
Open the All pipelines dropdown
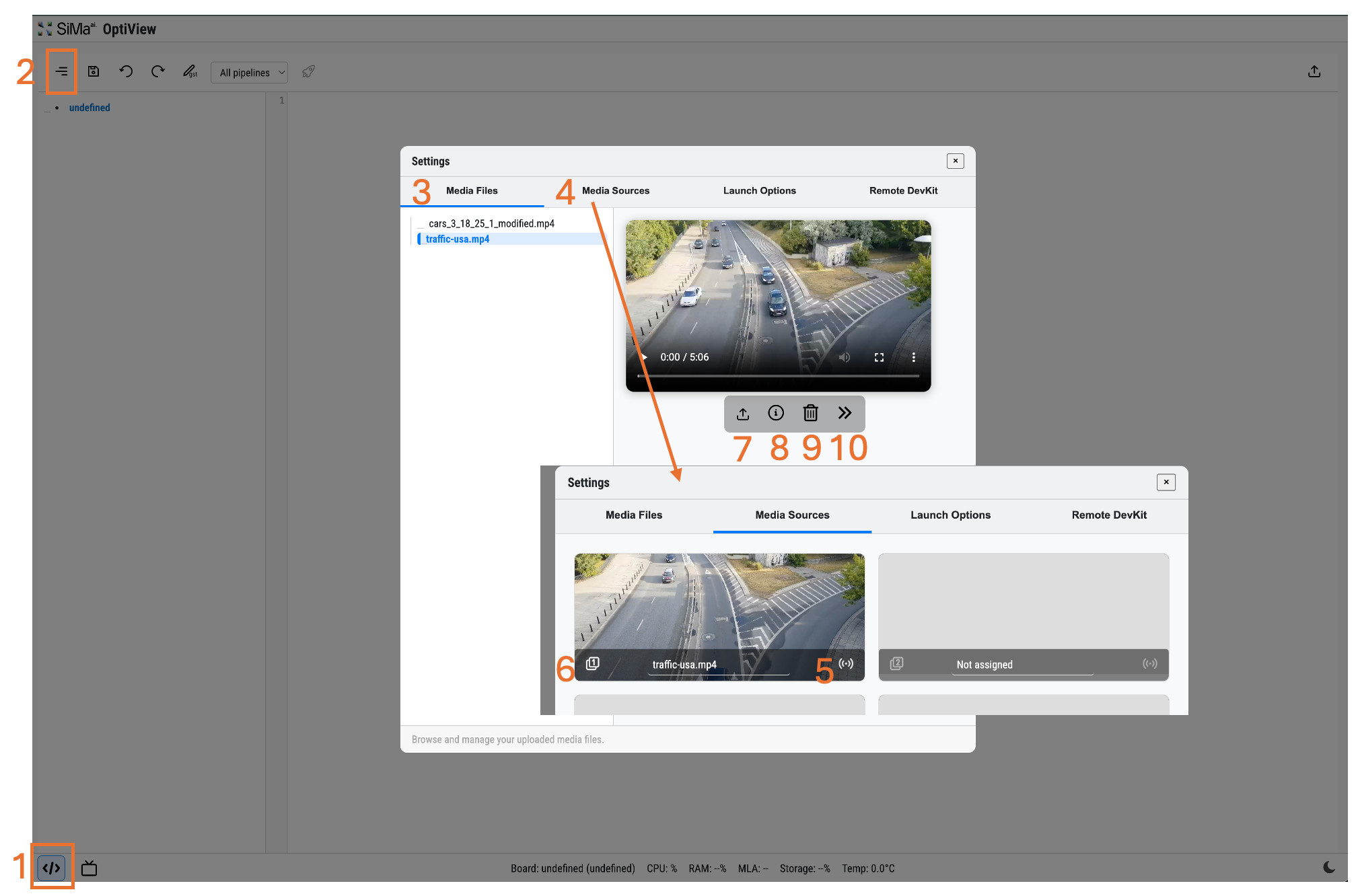click(x=249, y=73)
